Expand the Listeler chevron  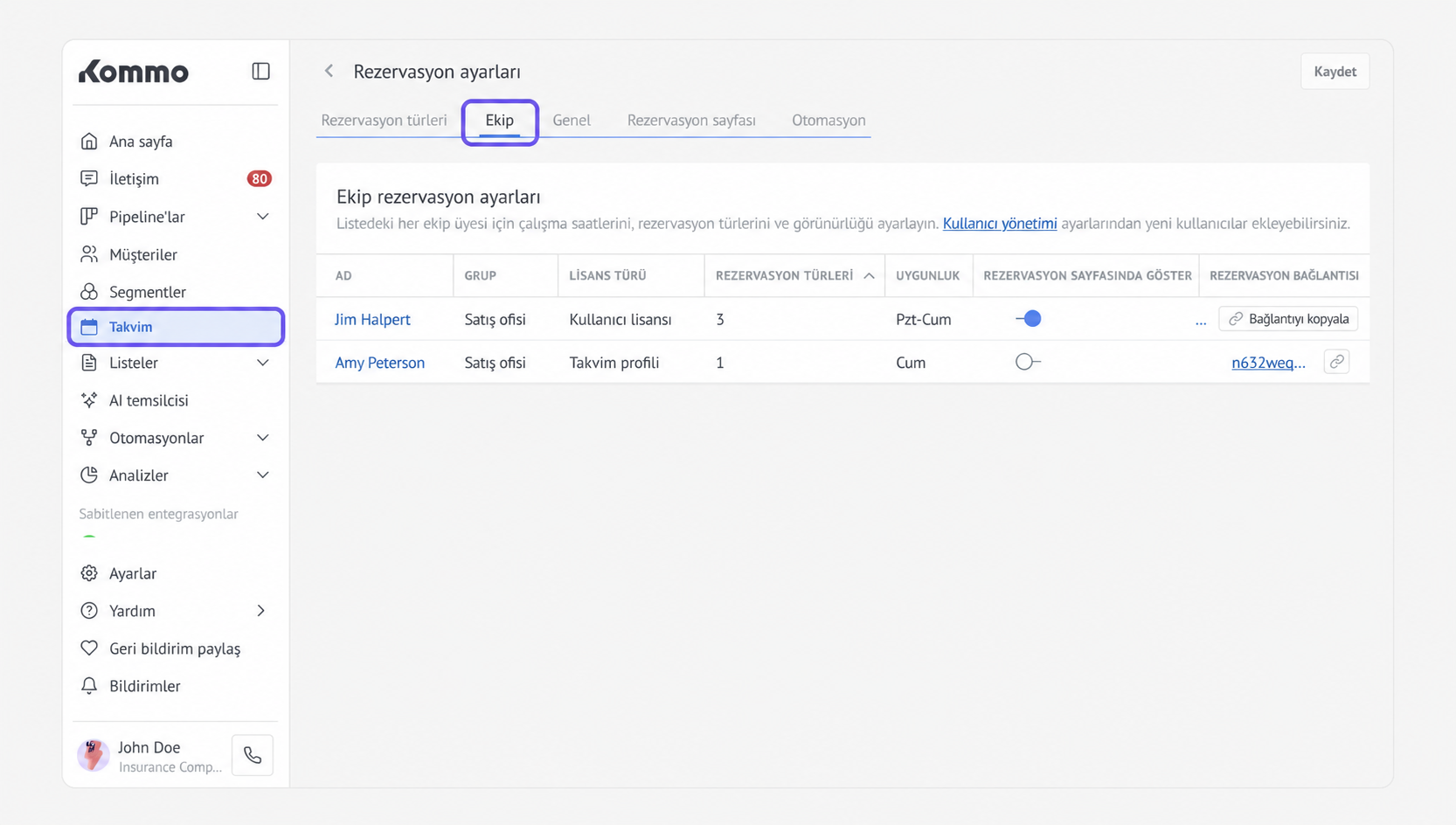262,363
